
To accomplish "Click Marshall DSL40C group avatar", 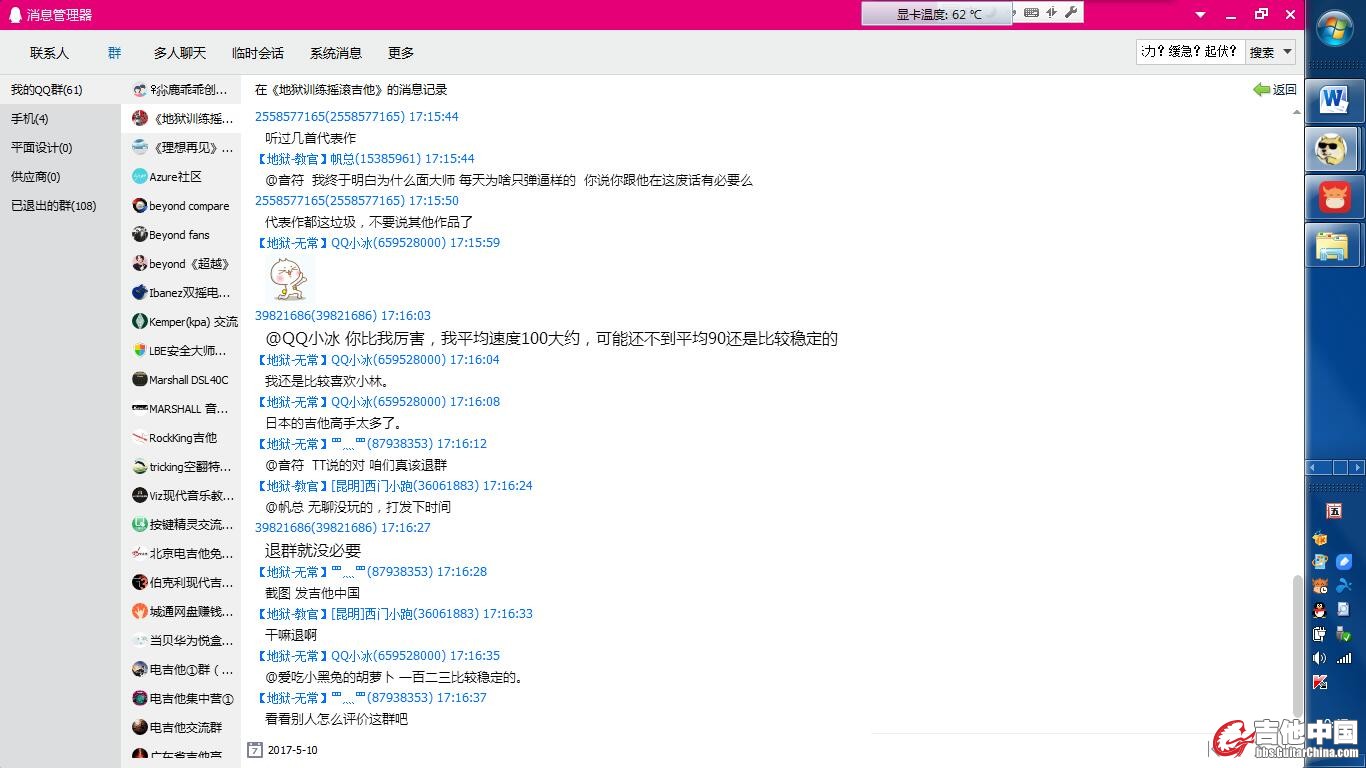I will [x=140, y=379].
